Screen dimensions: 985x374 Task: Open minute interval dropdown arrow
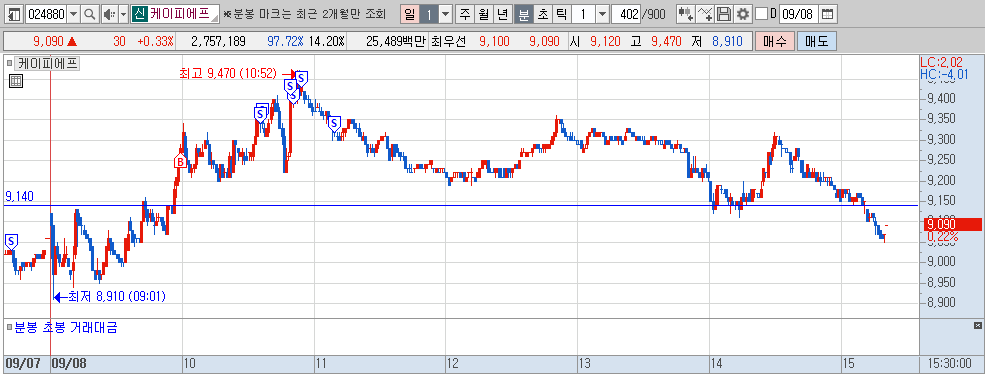coord(602,13)
